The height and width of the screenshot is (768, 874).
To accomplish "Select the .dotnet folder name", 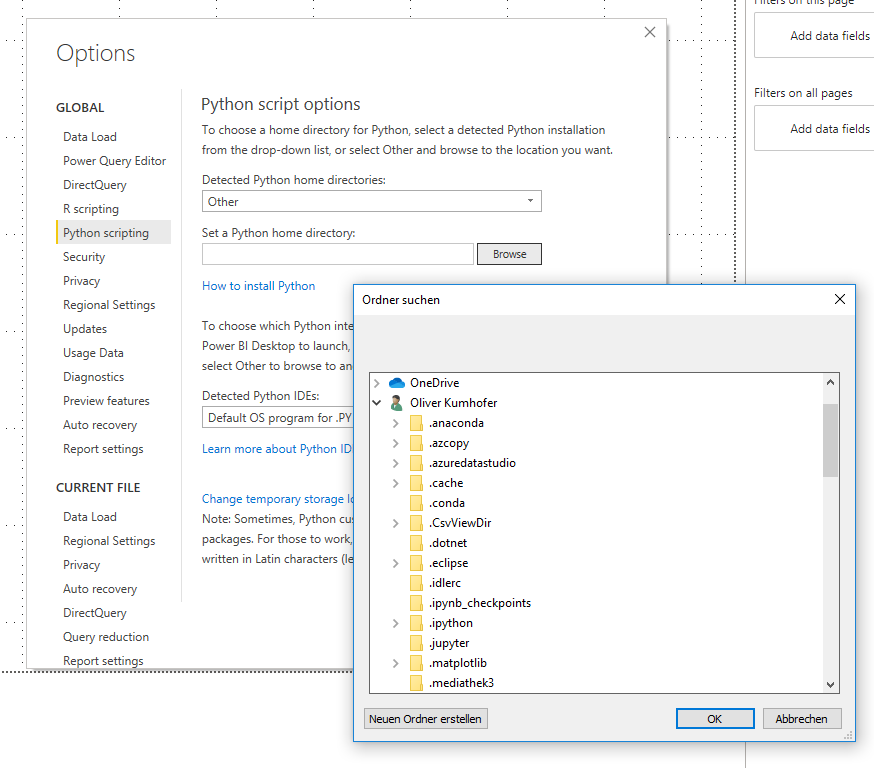I will (x=448, y=543).
